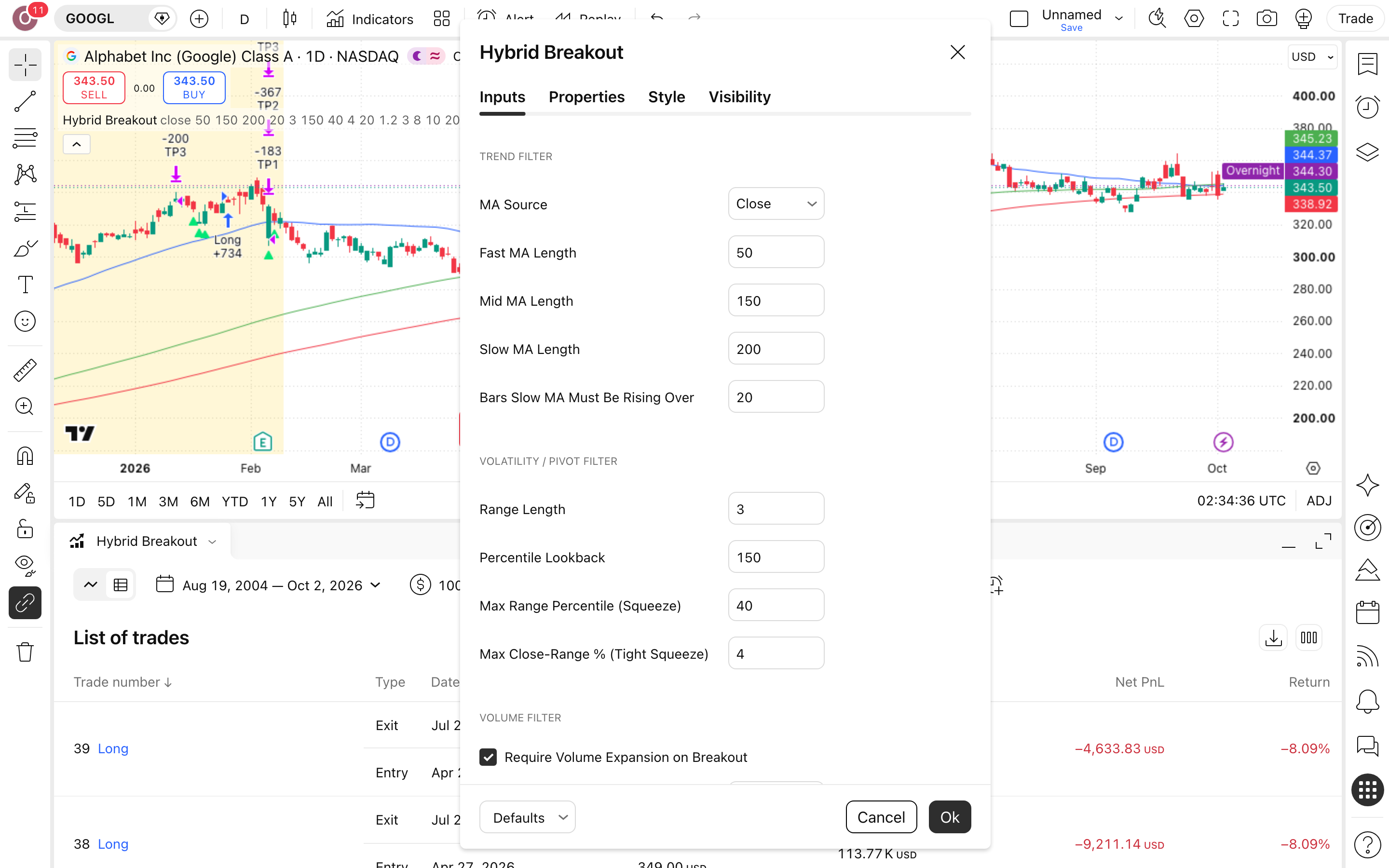The image size is (1389, 868).
Task: Click the trash remove objects icon
Action: coord(25,652)
